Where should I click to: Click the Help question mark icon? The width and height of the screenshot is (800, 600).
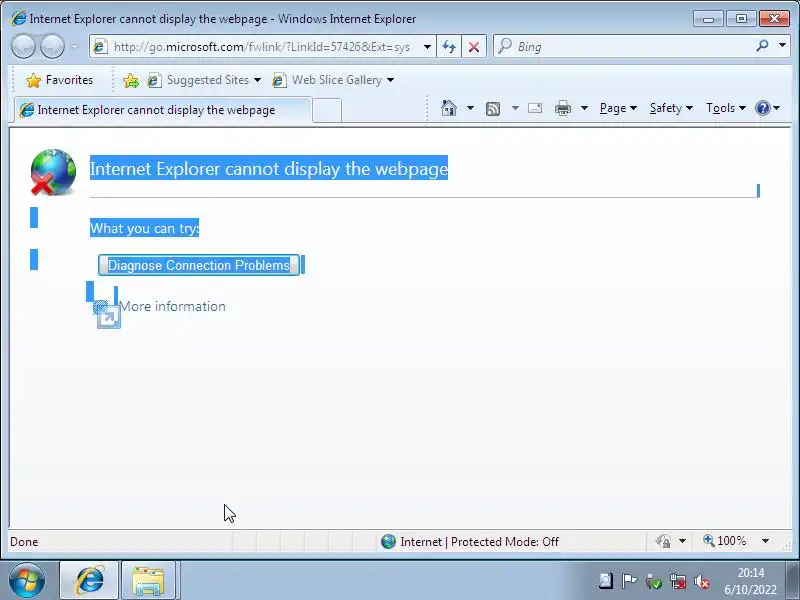click(763, 108)
